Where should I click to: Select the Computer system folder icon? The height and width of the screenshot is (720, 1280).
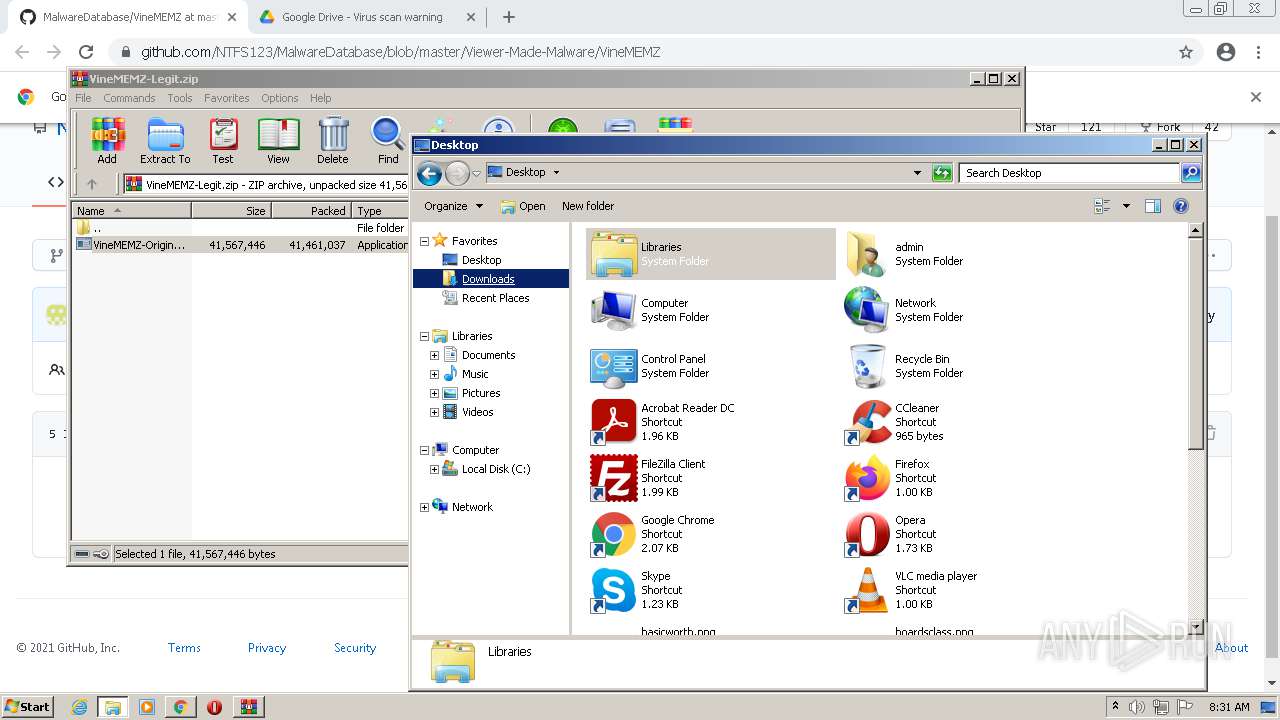point(613,310)
